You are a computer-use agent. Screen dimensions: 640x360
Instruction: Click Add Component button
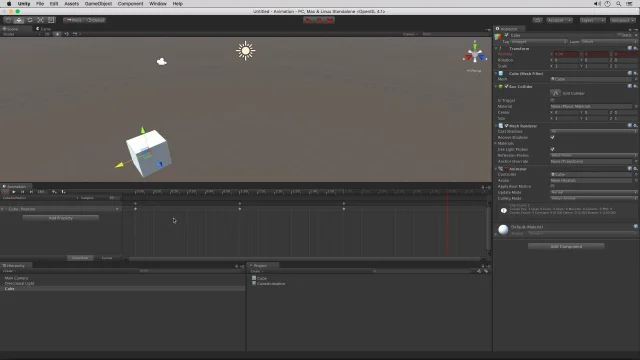click(x=566, y=247)
